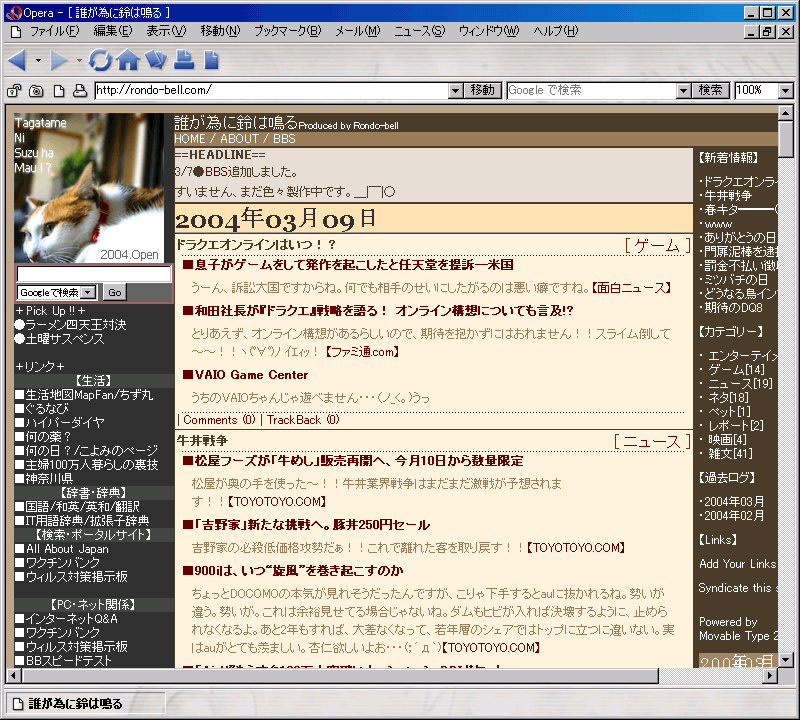The height and width of the screenshot is (720, 800).
Task: Open the VAIO Game Center headline
Action: 251,375
